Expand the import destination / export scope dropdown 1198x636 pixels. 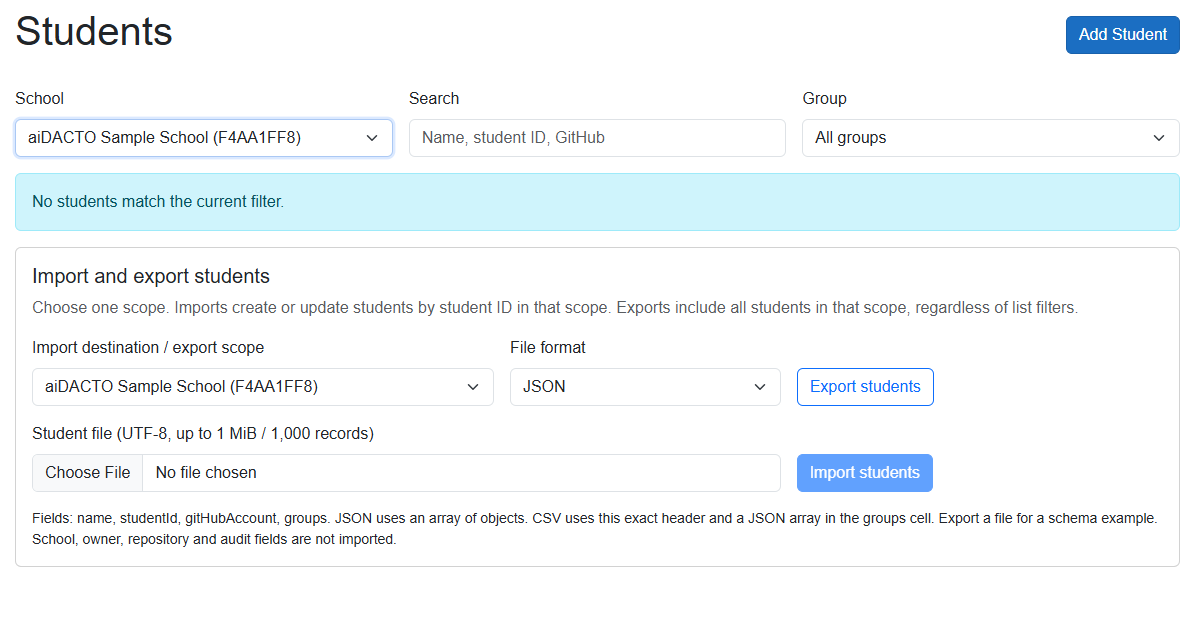click(262, 387)
